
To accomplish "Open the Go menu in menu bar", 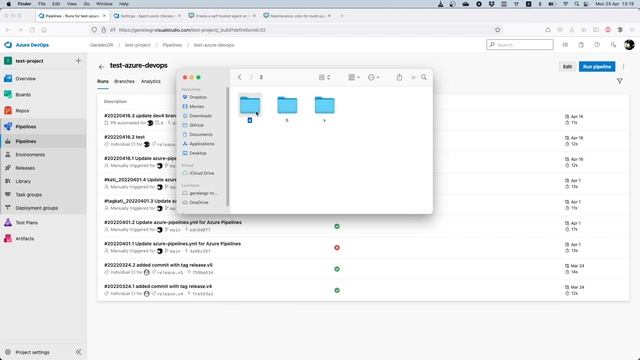I will [x=87, y=4].
